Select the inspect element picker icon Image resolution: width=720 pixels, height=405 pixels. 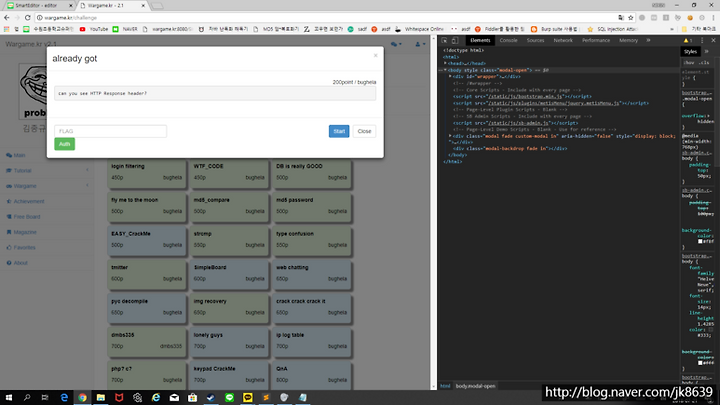click(x=444, y=40)
